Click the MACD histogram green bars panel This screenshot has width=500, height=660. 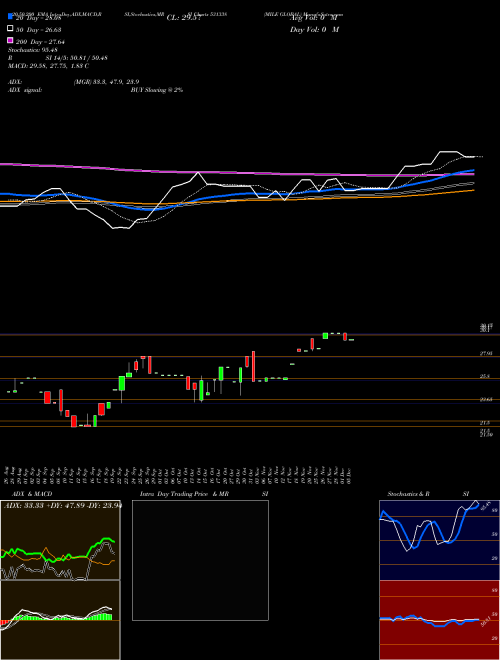(x=60, y=620)
